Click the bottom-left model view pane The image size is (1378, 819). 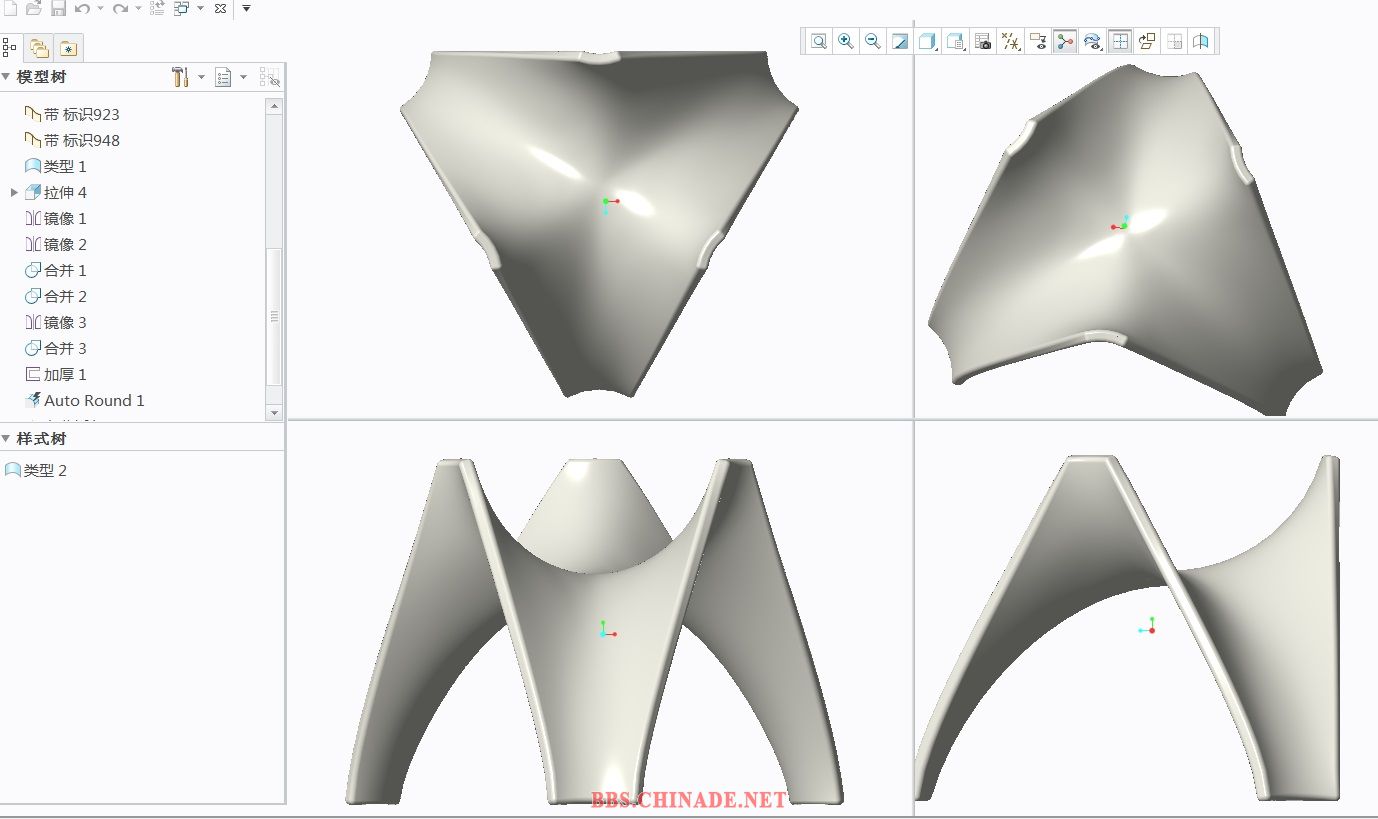pyautogui.click(x=600, y=618)
